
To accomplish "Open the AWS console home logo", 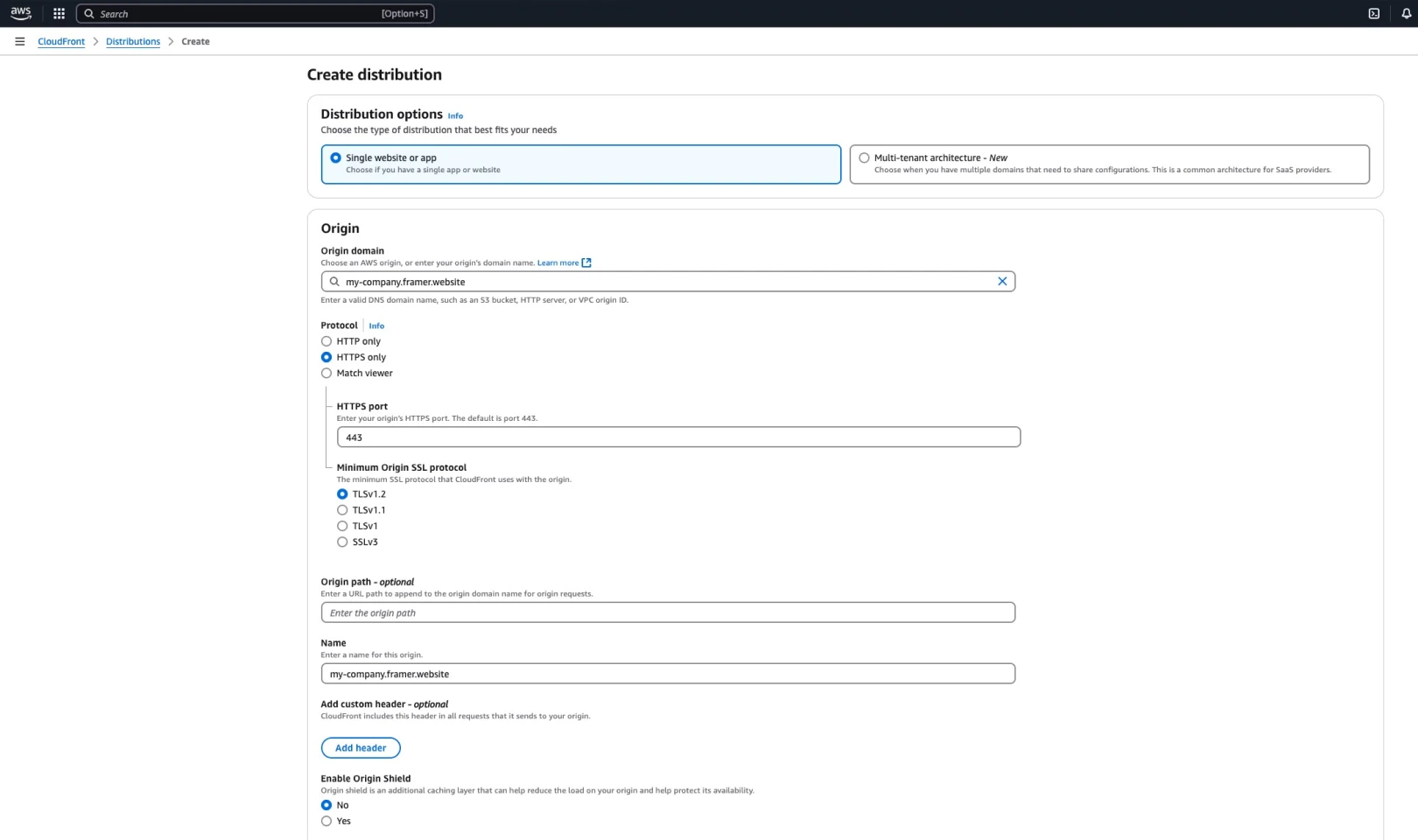I will [21, 13].
